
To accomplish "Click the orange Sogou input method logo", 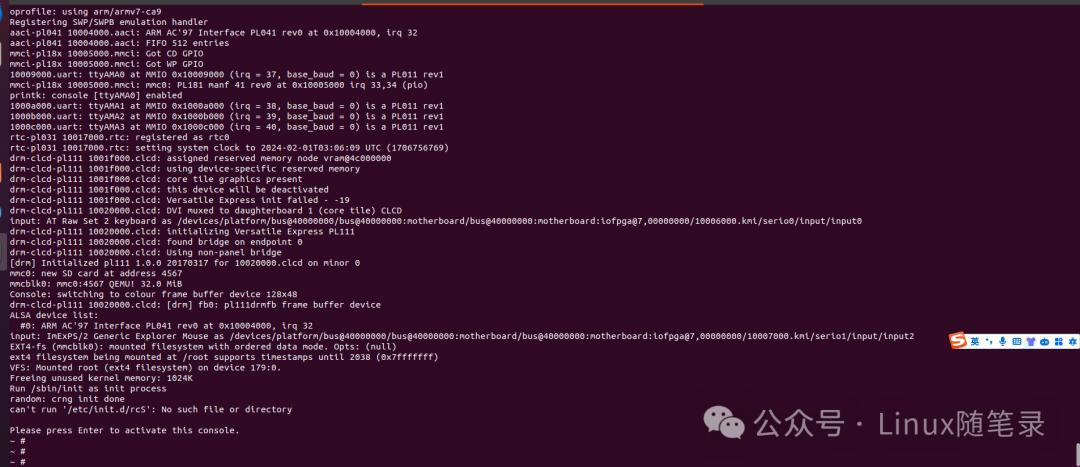I will point(958,340).
